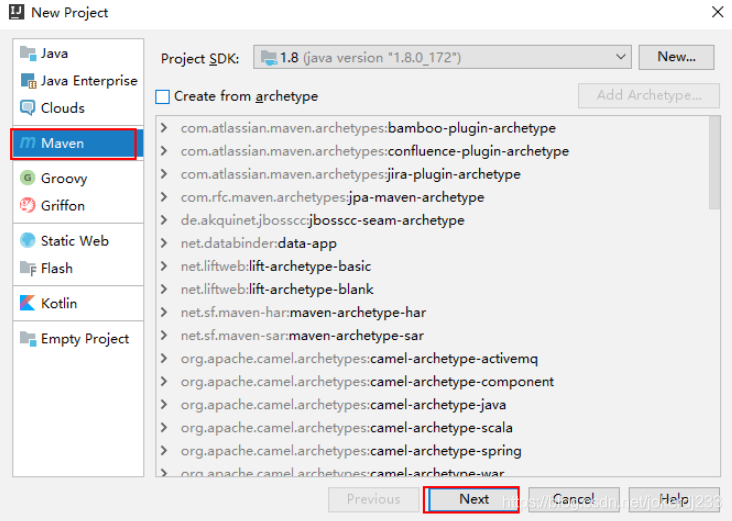Choose the Maven project type

[78, 143]
